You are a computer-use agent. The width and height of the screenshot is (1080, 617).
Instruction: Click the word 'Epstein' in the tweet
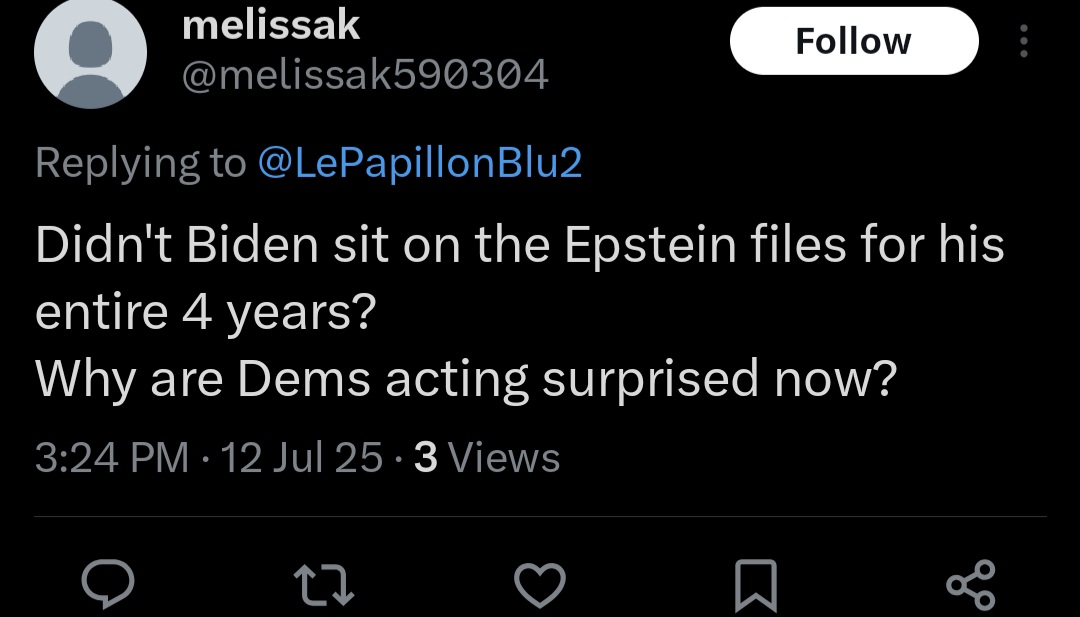pyautogui.click(x=650, y=246)
